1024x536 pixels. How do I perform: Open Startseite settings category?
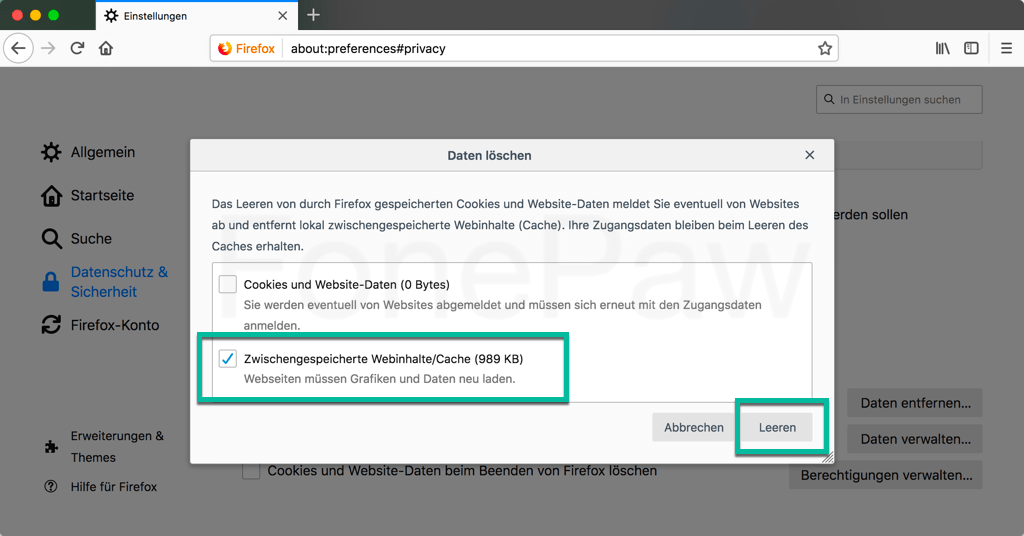(x=88, y=195)
